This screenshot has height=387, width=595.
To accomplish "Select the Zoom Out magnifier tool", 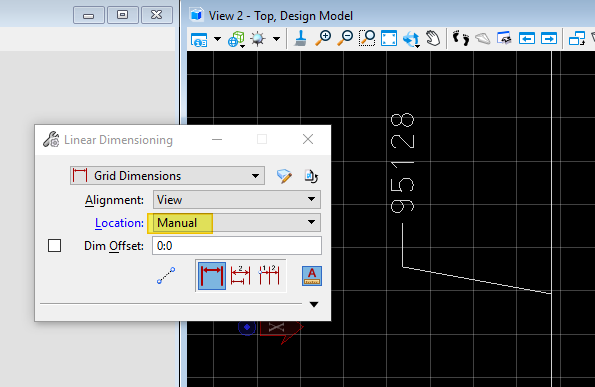I will [345, 38].
